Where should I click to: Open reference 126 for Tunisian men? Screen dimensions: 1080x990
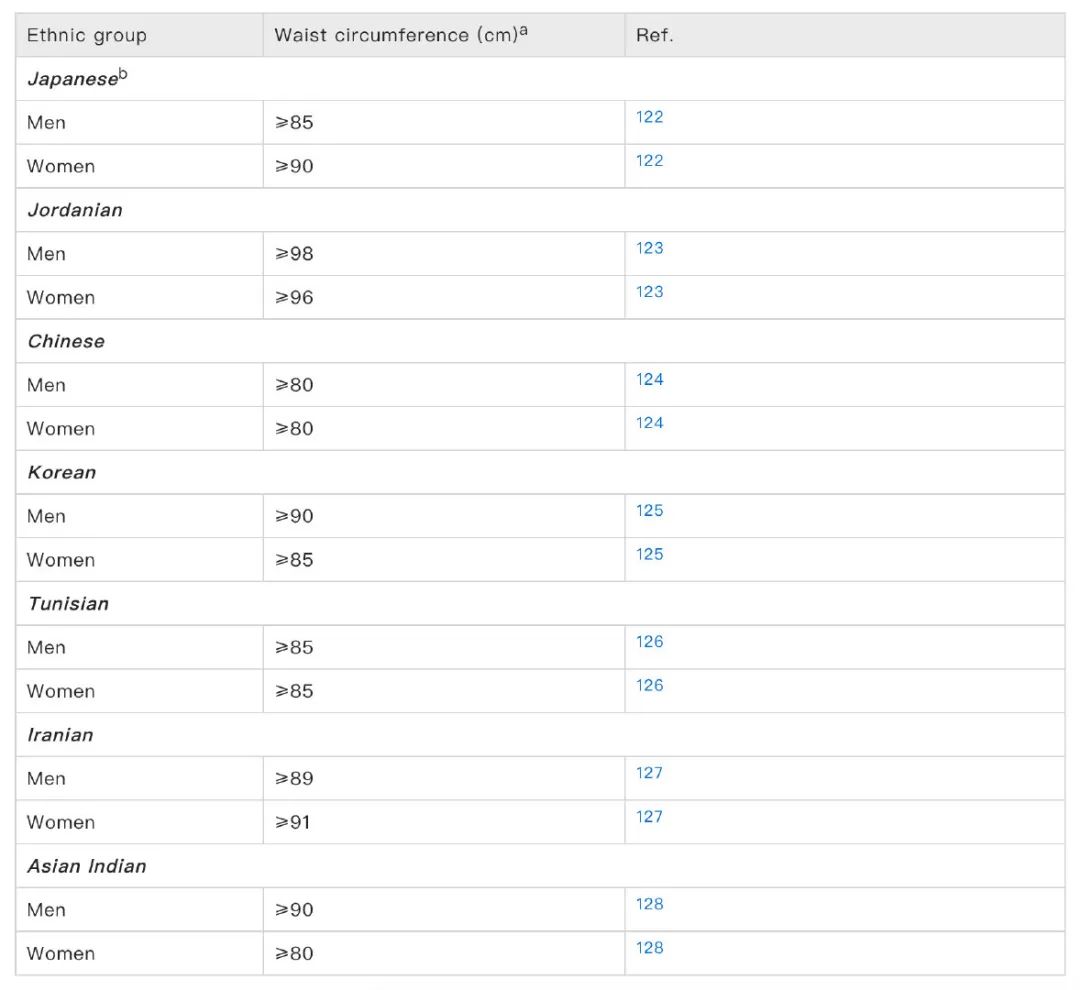649,641
